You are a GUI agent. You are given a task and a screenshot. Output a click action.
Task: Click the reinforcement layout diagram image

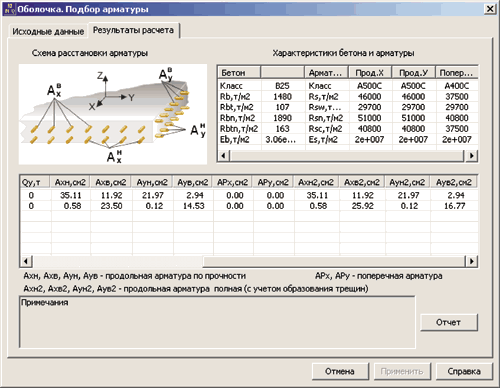point(113,114)
